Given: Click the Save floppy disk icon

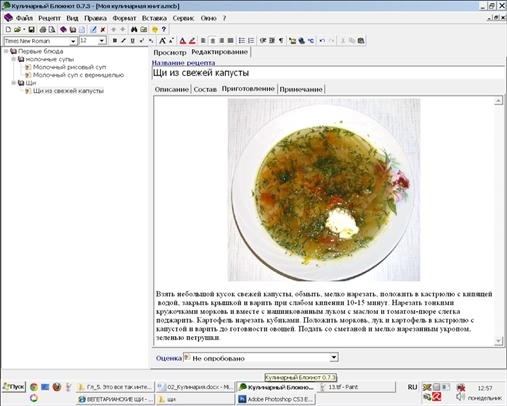Looking at the screenshot, I should pos(31,30).
